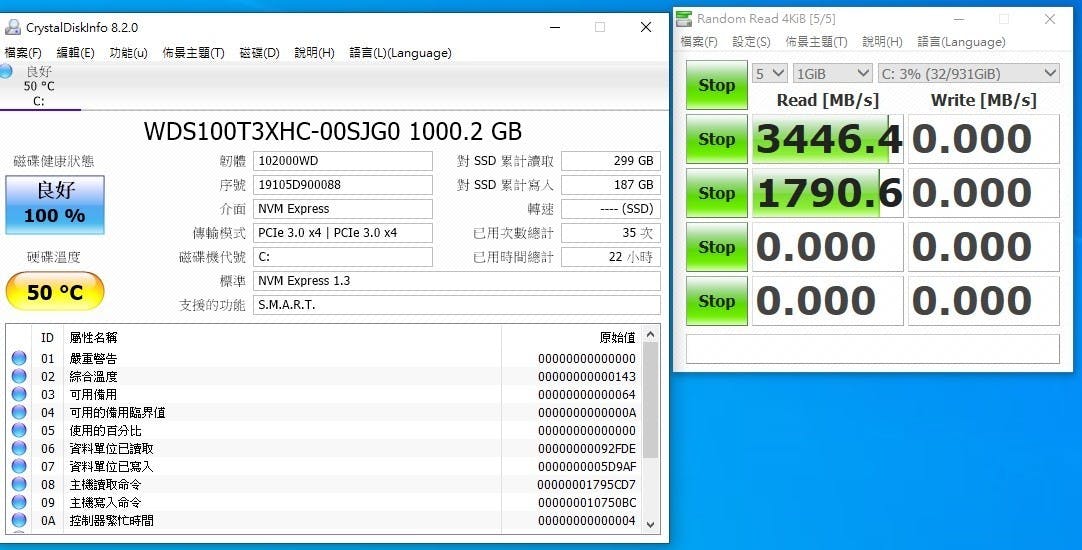
Task: Click the 介面 field NVM Express
Action: tap(342, 208)
